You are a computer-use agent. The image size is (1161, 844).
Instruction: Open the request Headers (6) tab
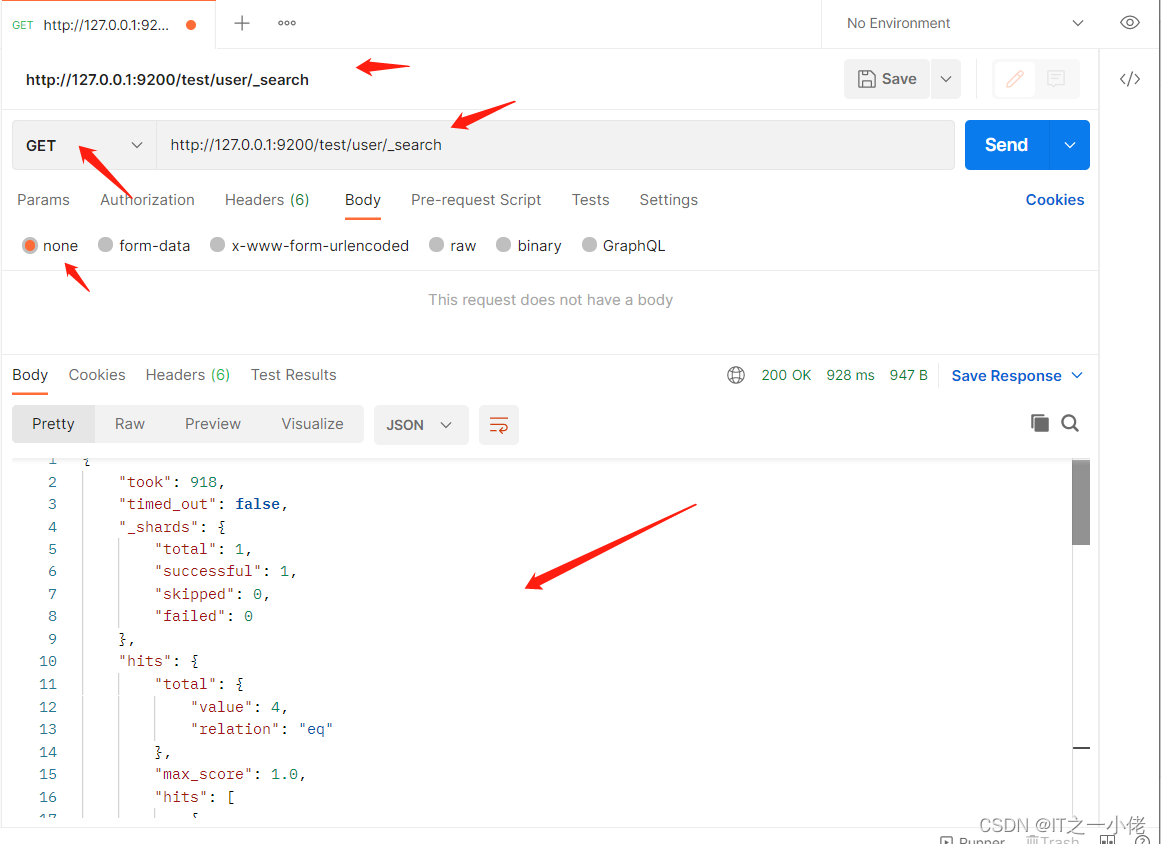(x=267, y=200)
